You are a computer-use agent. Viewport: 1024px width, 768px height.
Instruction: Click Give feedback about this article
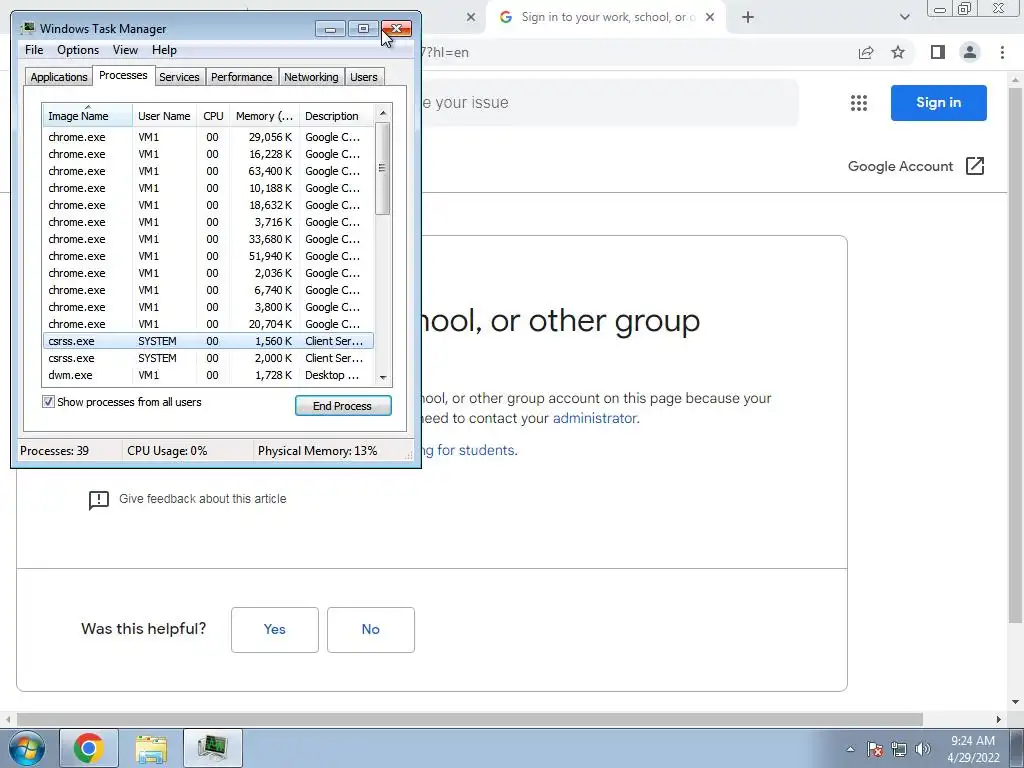[x=202, y=499]
